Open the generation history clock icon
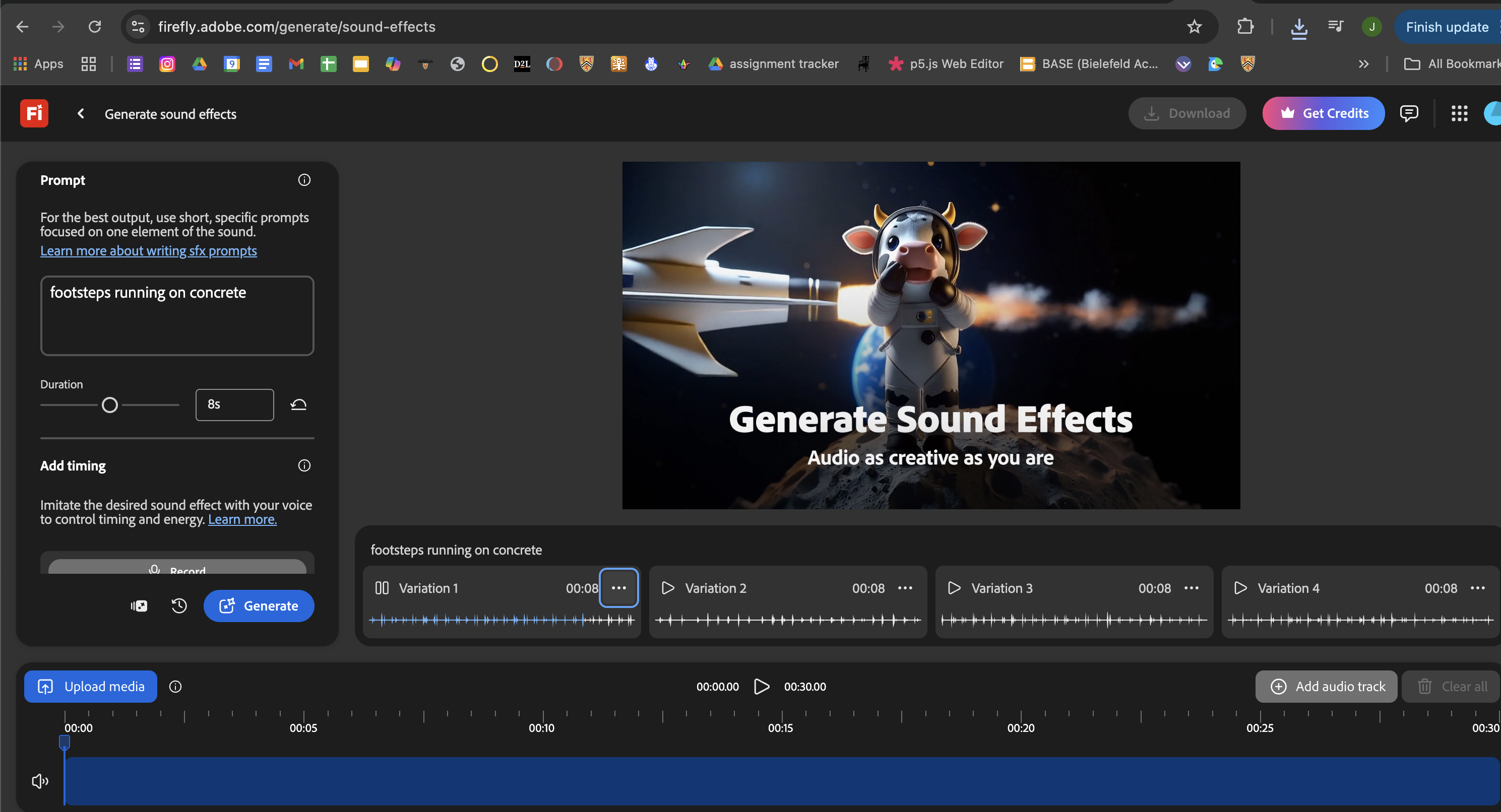This screenshot has width=1501, height=812. click(179, 606)
